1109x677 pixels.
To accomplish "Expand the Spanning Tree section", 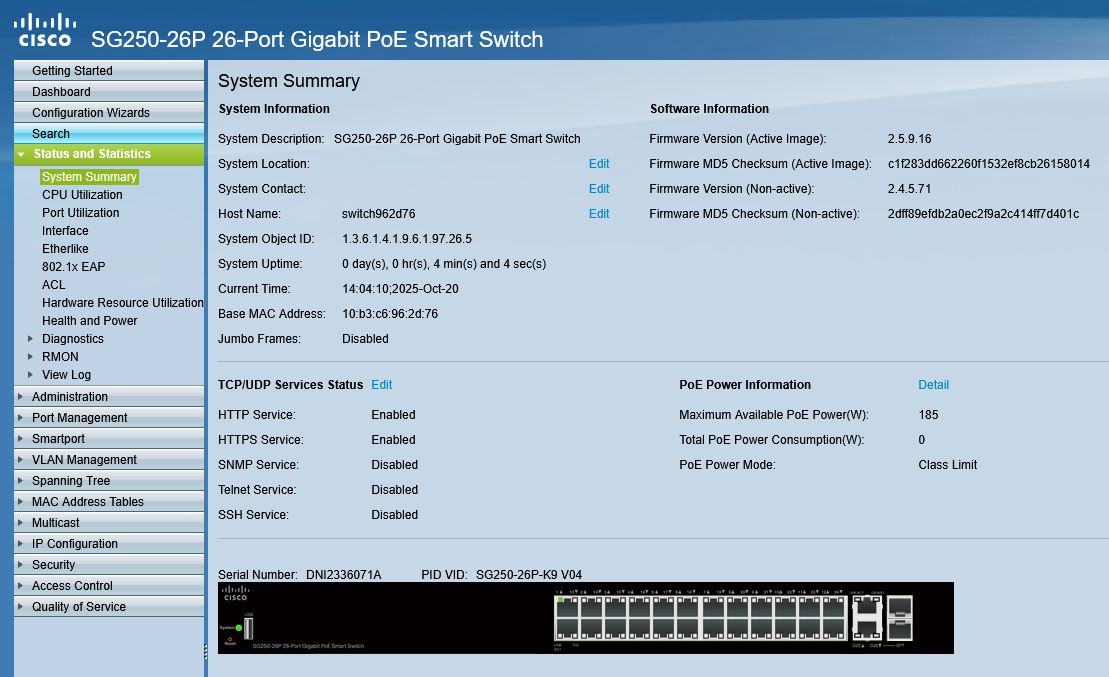I will pos(109,481).
